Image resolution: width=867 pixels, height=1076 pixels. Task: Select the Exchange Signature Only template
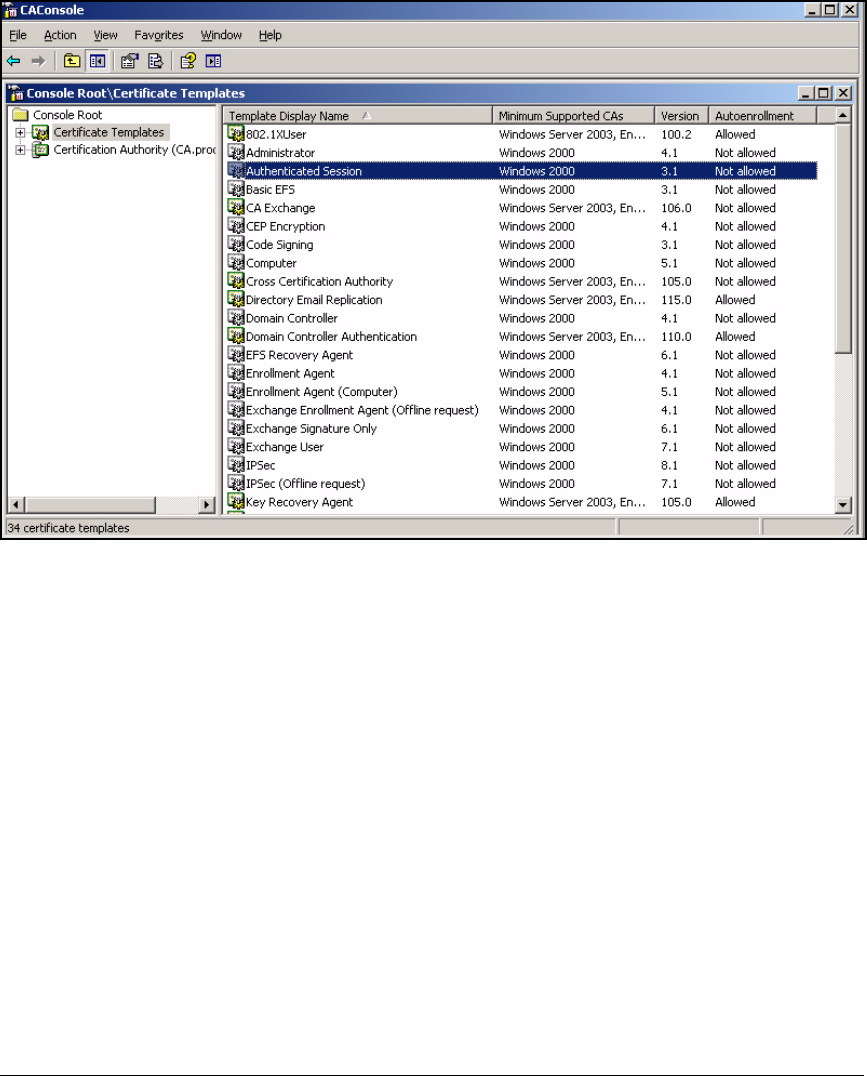[x=311, y=429]
